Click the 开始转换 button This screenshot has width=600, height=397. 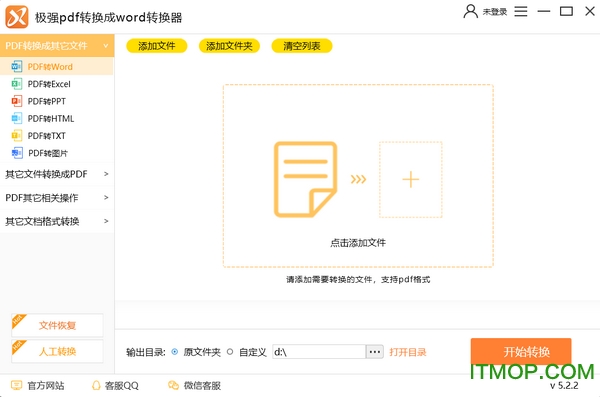pyautogui.click(x=521, y=351)
